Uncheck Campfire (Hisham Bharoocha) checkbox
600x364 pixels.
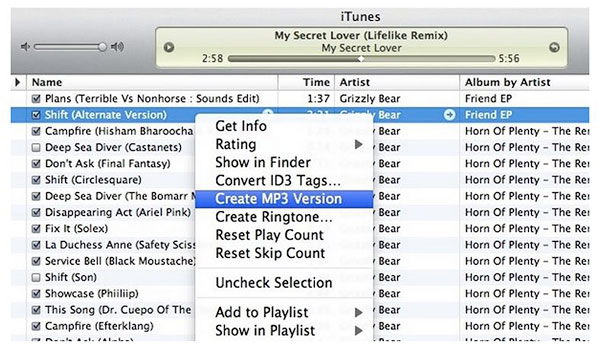pos(36,131)
